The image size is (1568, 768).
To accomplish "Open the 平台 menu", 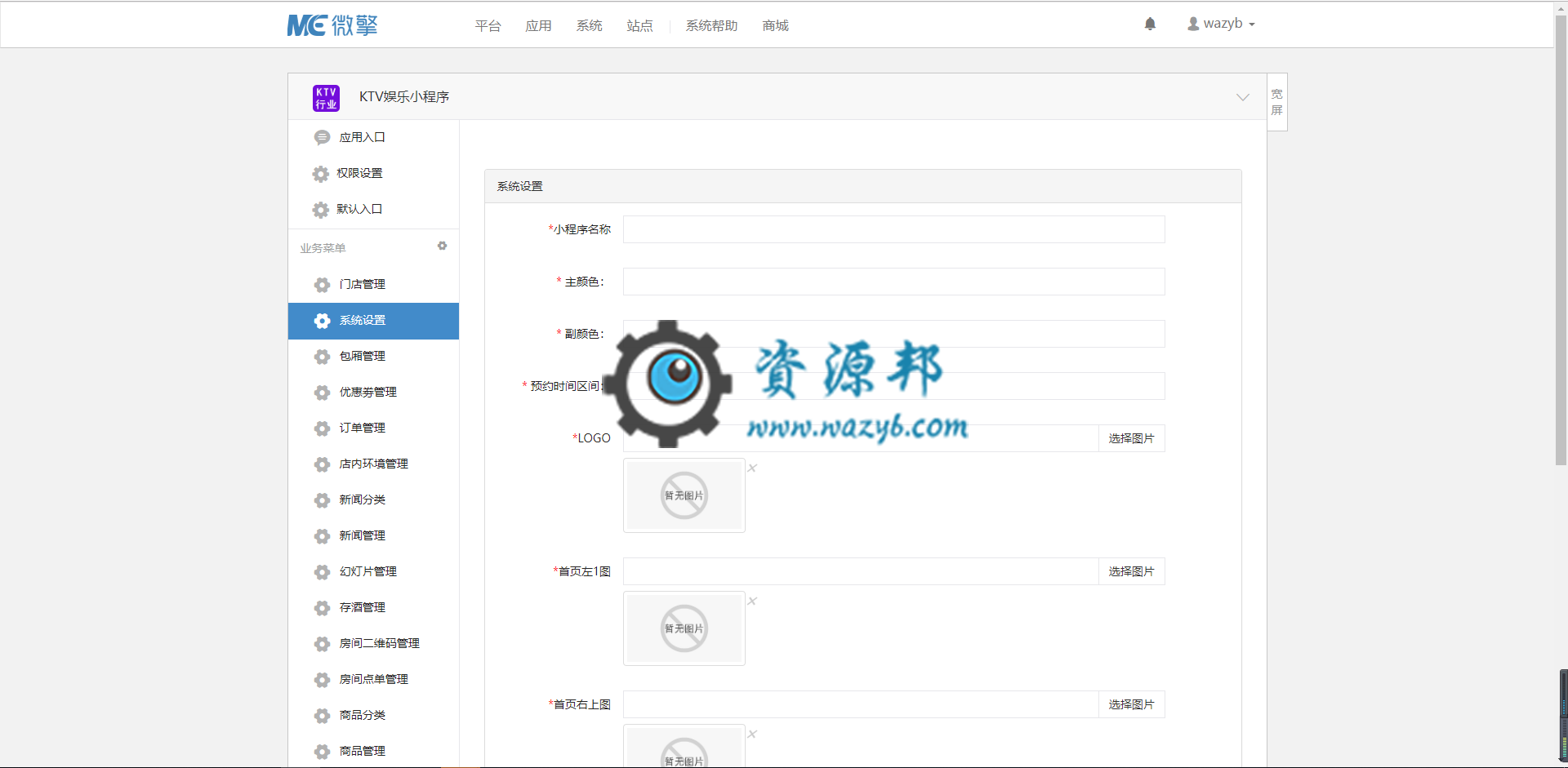I will click(x=488, y=26).
